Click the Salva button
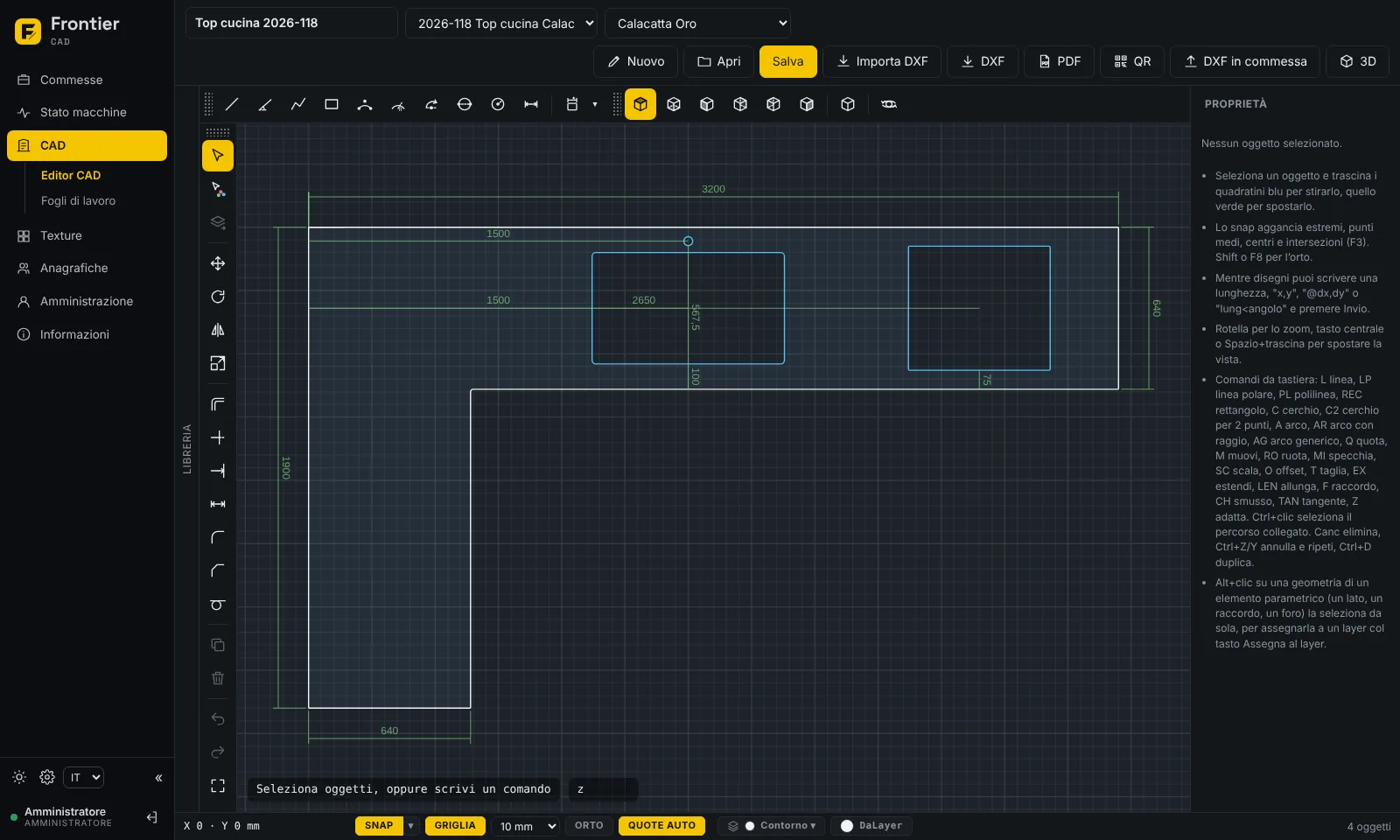Viewport: 1400px width, 840px height. [x=787, y=61]
